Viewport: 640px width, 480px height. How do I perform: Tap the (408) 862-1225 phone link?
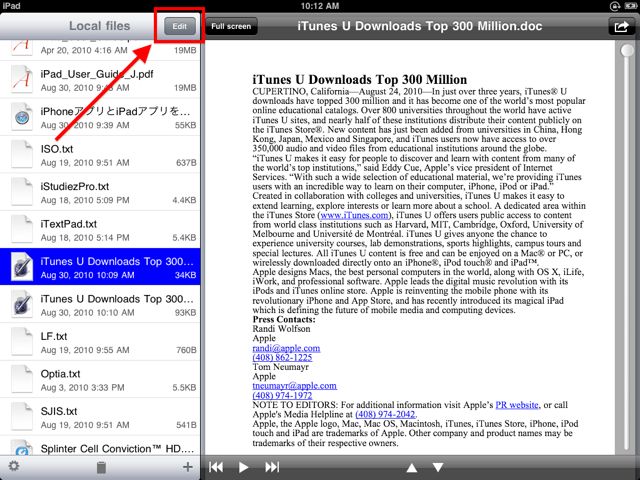coord(282,358)
